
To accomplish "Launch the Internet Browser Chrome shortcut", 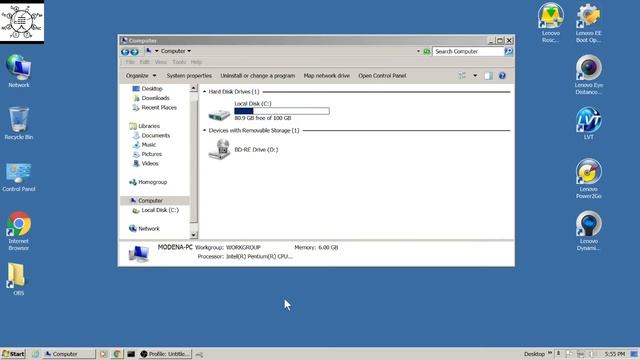I will [x=18, y=231].
